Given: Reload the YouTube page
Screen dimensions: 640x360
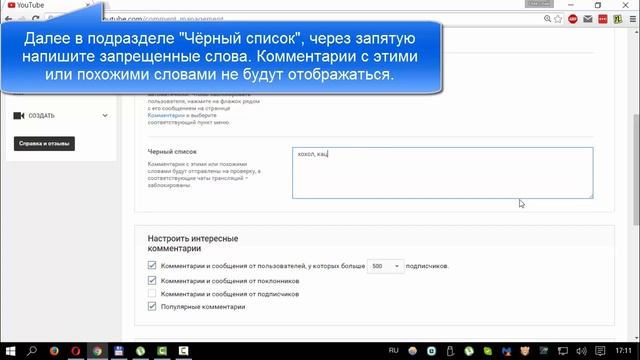Looking at the screenshot, I should [x=36, y=19].
